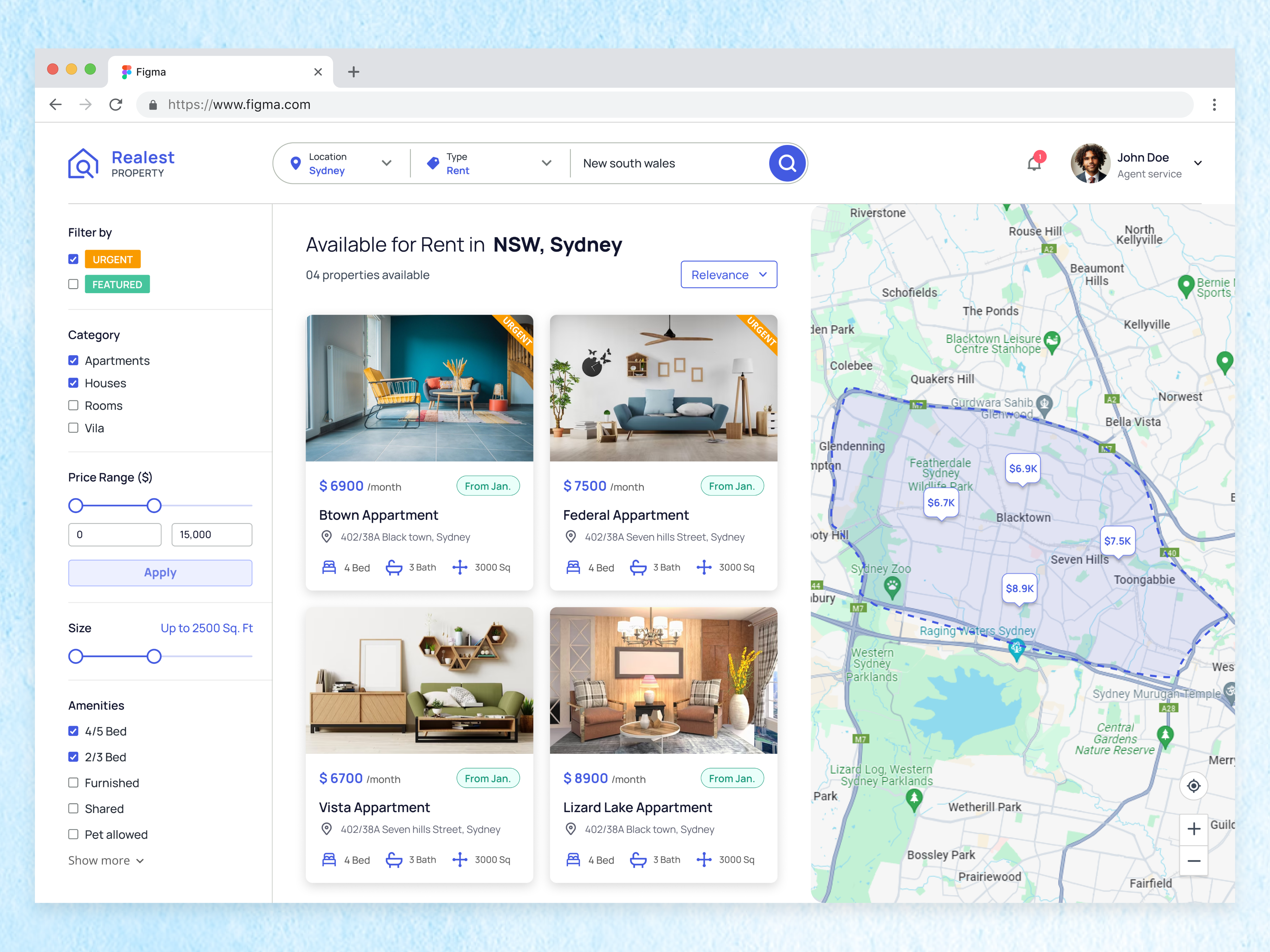
Task: Click the price range minimum slider handle
Action: [x=76, y=506]
